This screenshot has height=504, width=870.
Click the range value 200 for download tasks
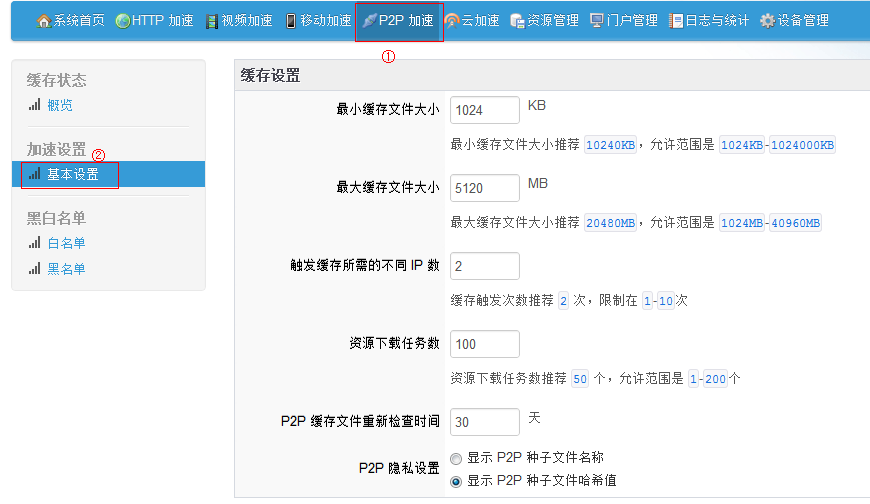pyautogui.click(x=715, y=379)
